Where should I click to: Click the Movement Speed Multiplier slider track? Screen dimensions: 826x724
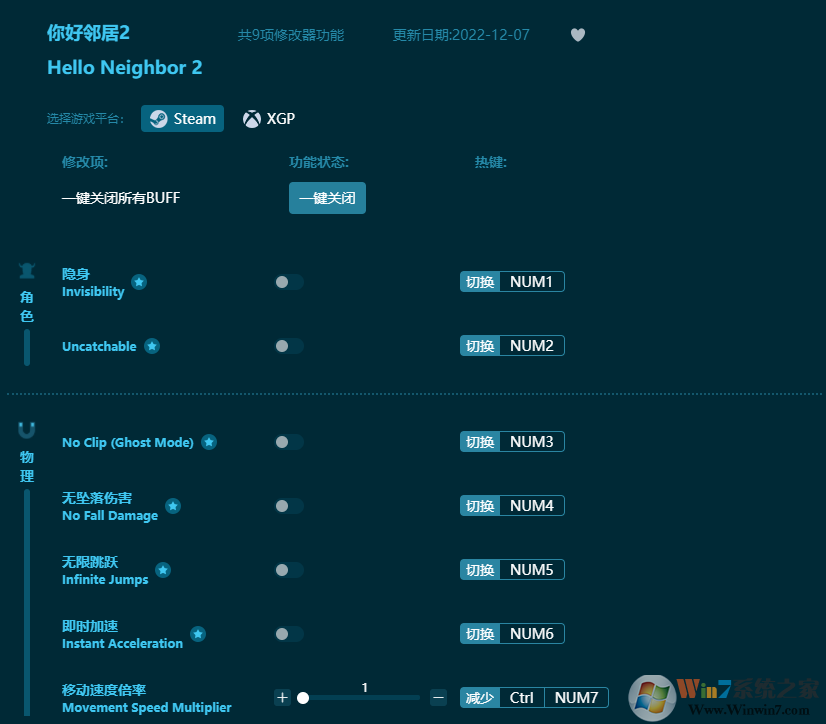[x=361, y=698]
